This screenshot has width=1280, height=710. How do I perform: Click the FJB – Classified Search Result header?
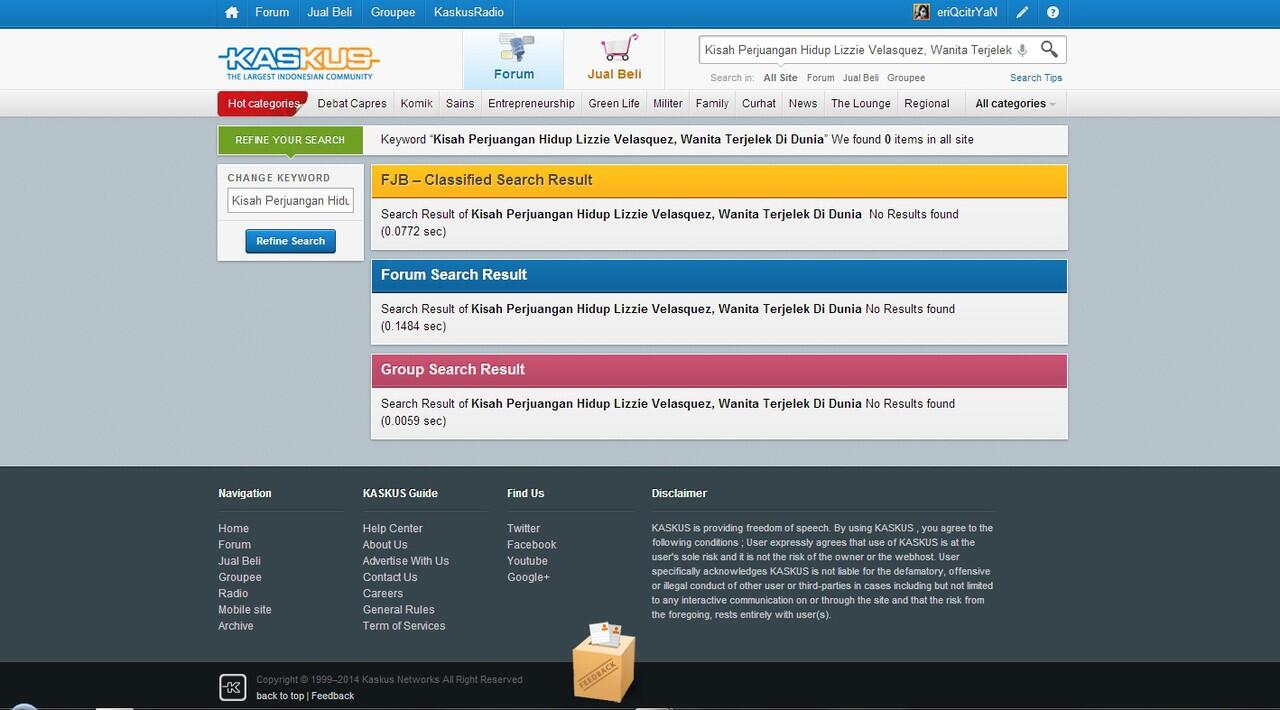coord(719,181)
